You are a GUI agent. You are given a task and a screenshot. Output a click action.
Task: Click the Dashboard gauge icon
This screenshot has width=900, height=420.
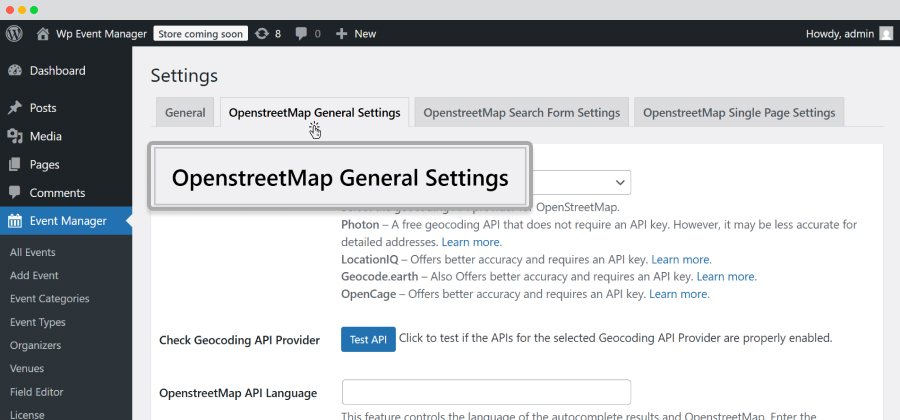pos(15,71)
